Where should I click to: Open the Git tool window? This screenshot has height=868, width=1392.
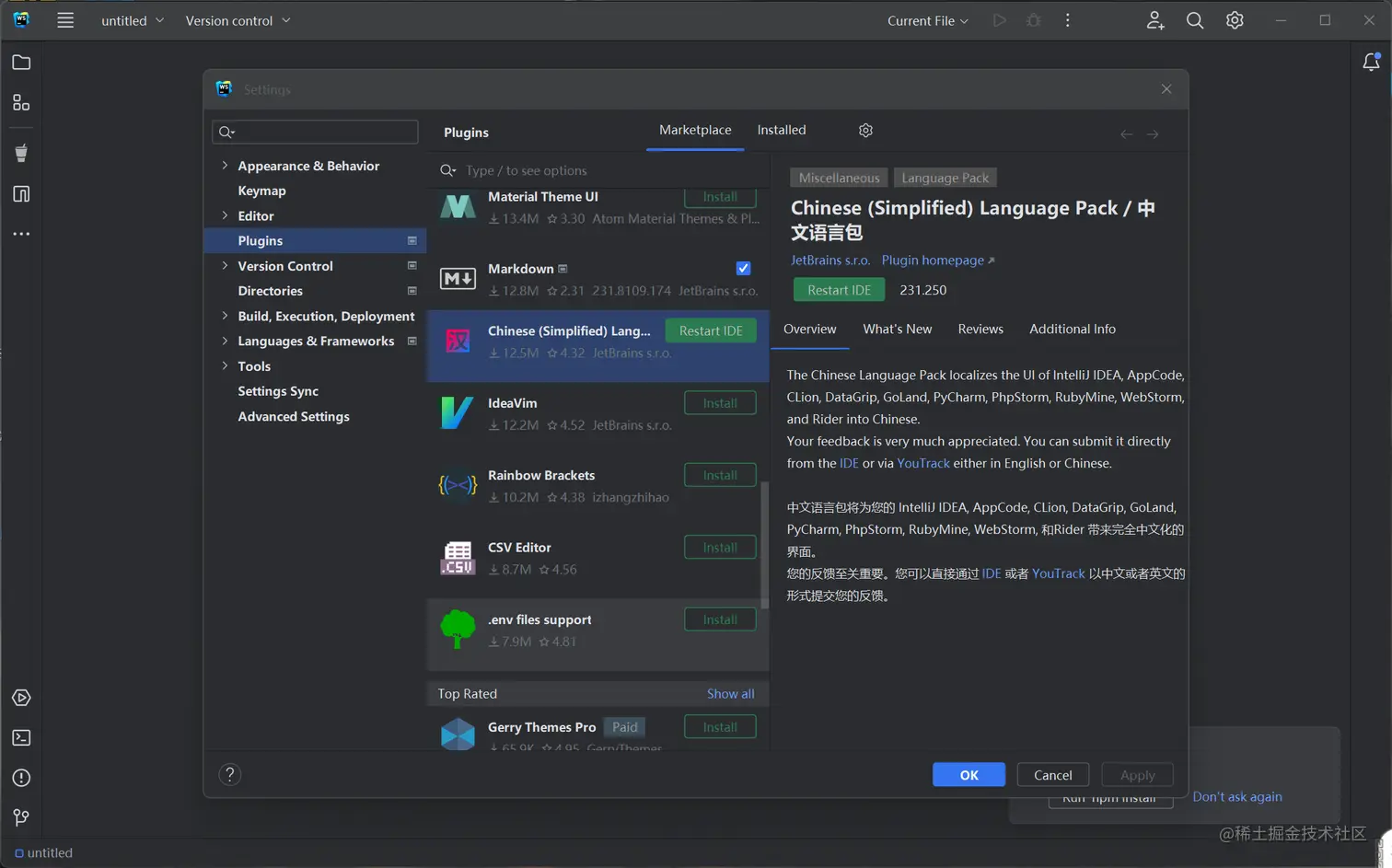[21, 818]
